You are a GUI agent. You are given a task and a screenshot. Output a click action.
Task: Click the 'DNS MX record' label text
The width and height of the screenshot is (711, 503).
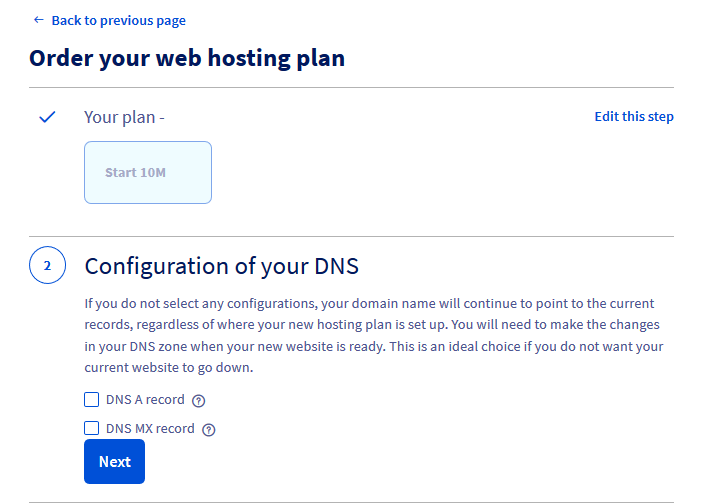coord(150,429)
